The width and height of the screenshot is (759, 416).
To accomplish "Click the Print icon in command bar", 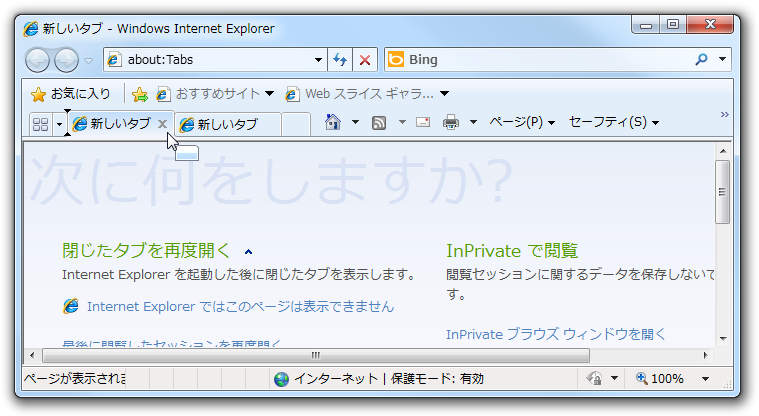I will click(x=451, y=123).
